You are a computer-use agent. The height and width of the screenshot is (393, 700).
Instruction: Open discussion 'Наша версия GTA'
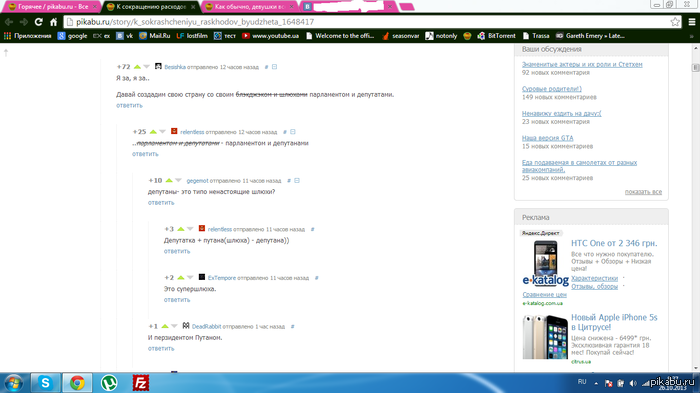(x=548, y=138)
